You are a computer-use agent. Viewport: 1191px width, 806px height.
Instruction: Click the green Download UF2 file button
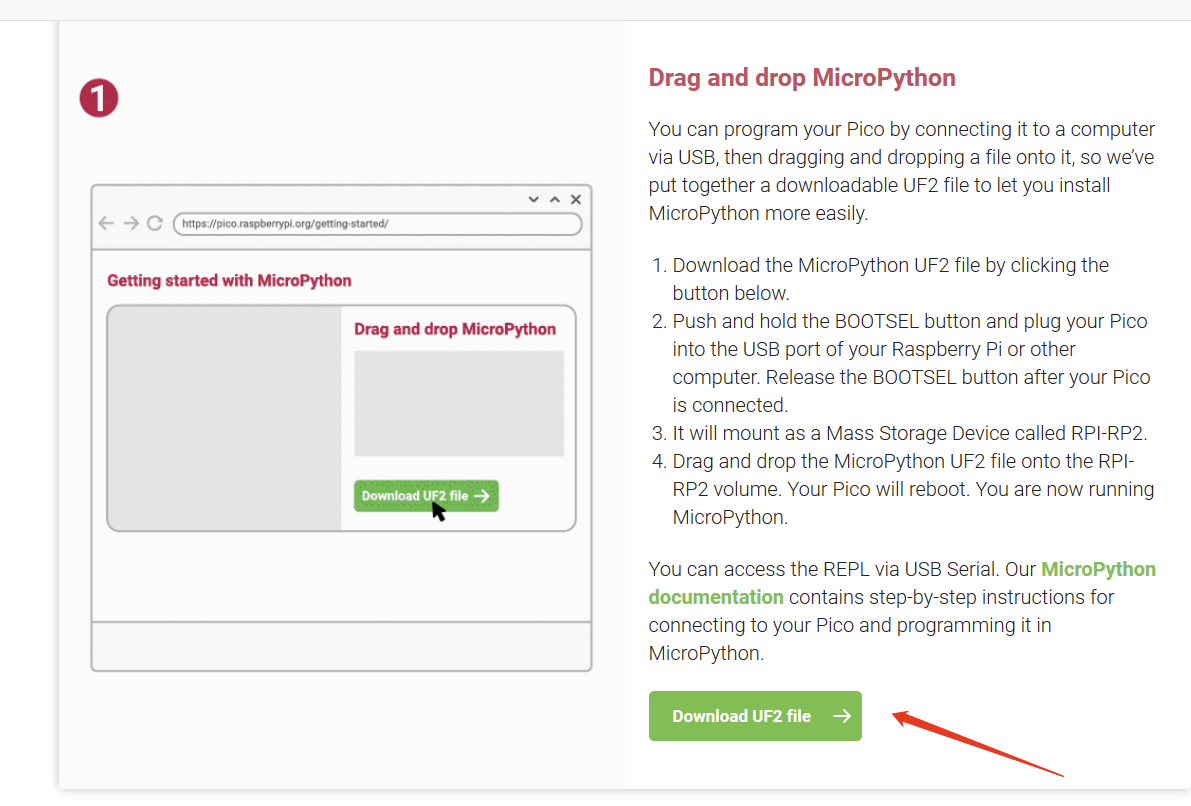[x=755, y=716]
